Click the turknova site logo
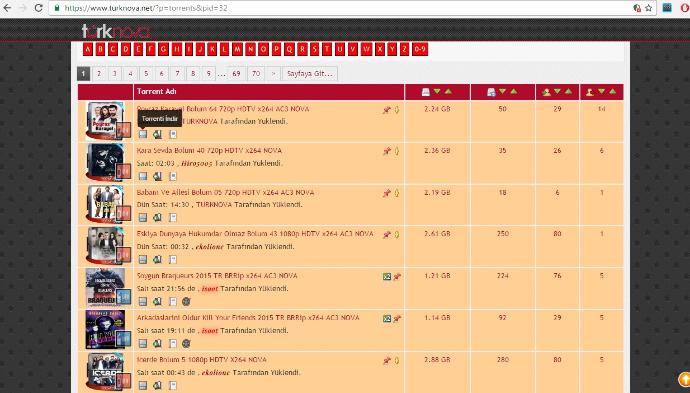 tap(116, 31)
